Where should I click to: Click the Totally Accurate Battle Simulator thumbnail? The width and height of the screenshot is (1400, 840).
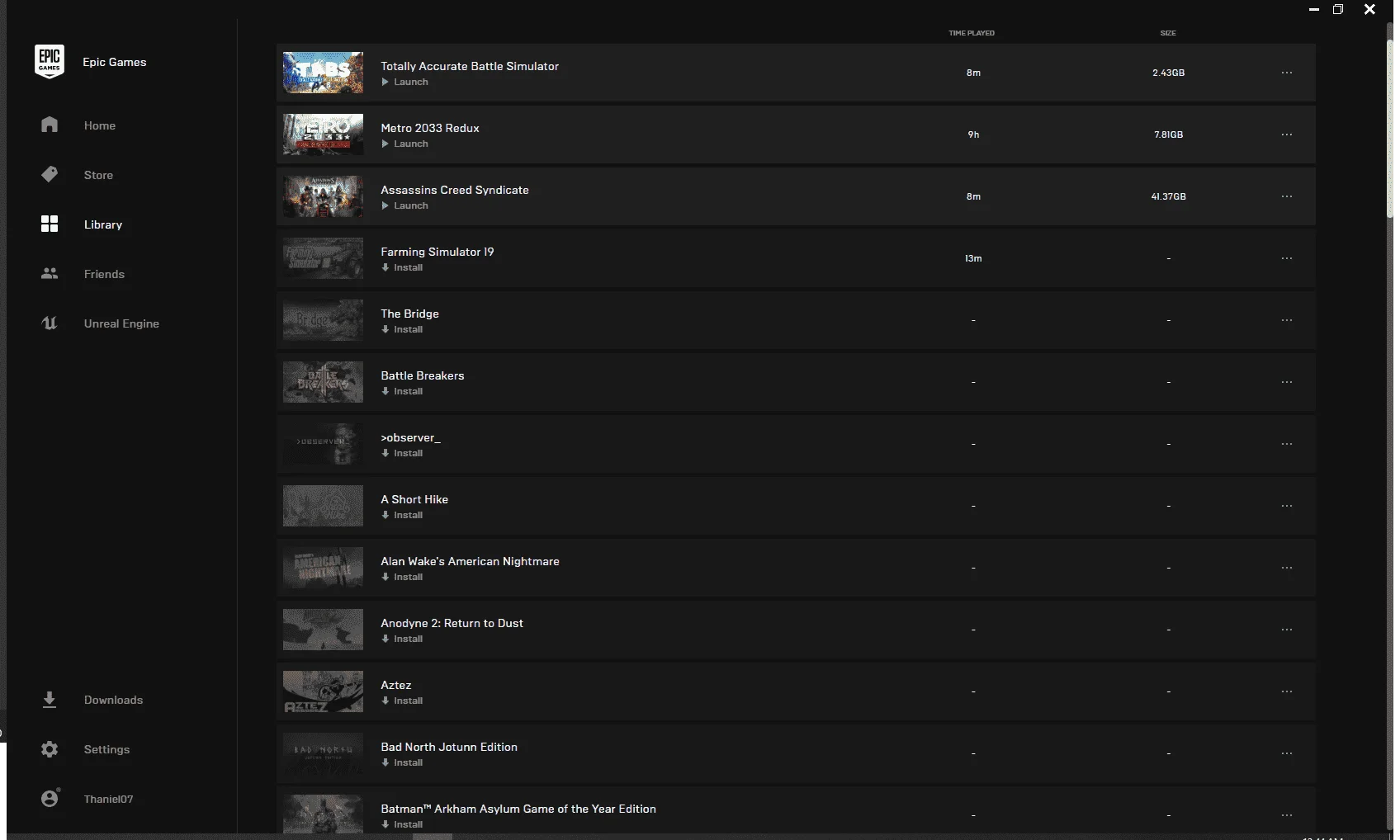tap(323, 73)
